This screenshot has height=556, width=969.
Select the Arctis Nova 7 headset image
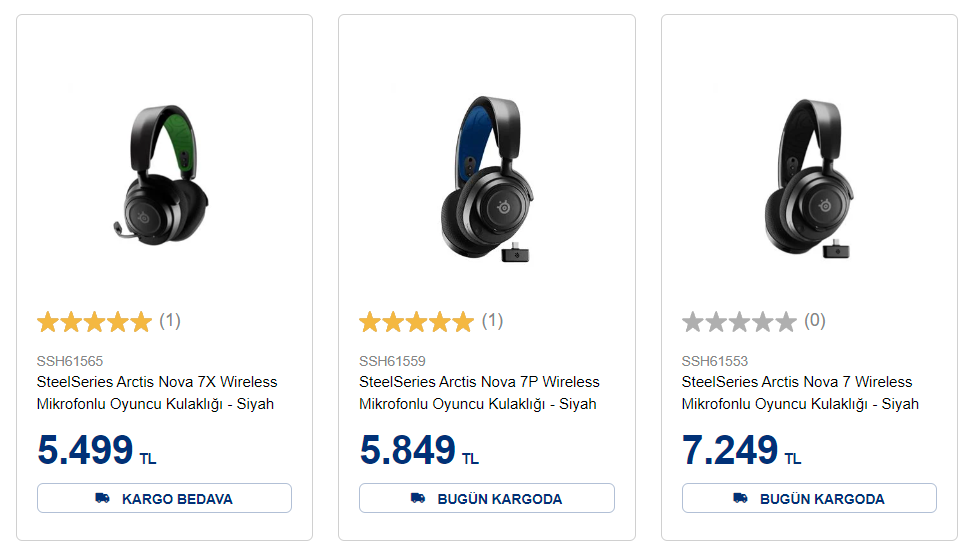pos(809,180)
